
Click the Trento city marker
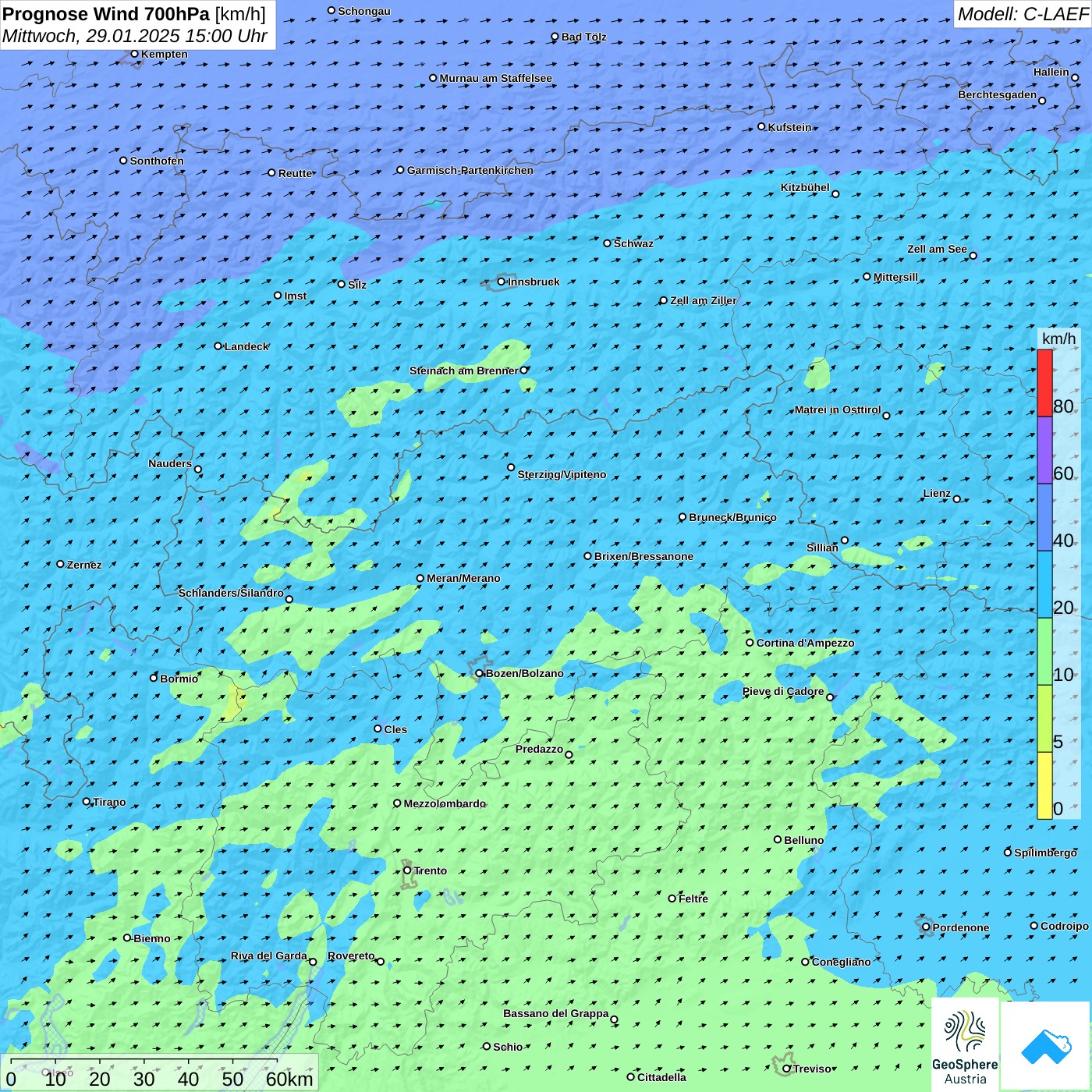coord(407,870)
